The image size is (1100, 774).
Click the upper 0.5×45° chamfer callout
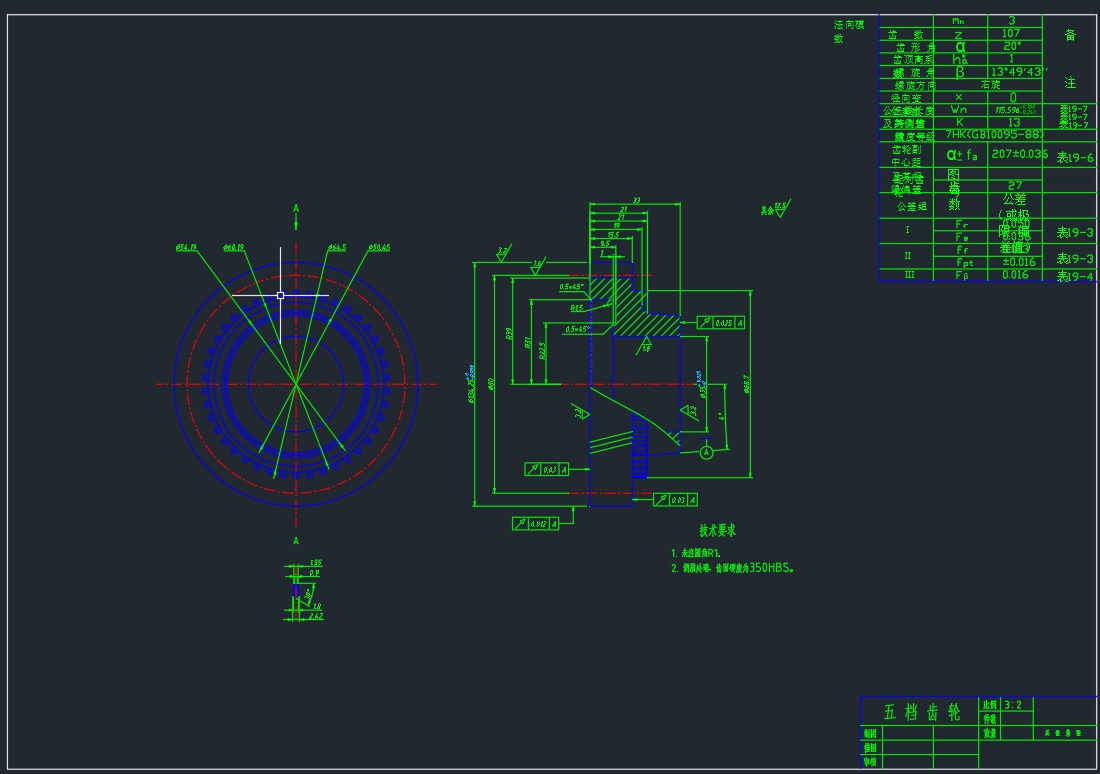click(x=571, y=286)
